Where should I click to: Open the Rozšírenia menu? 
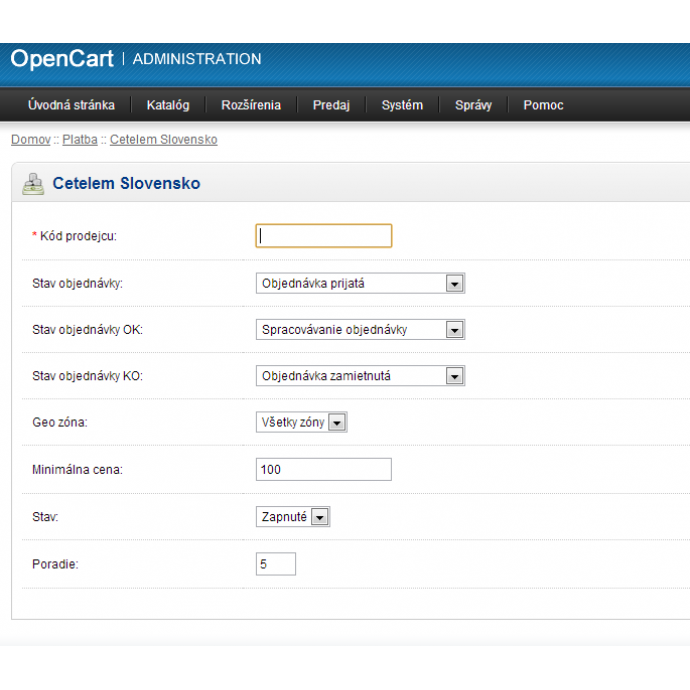point(251,105)
